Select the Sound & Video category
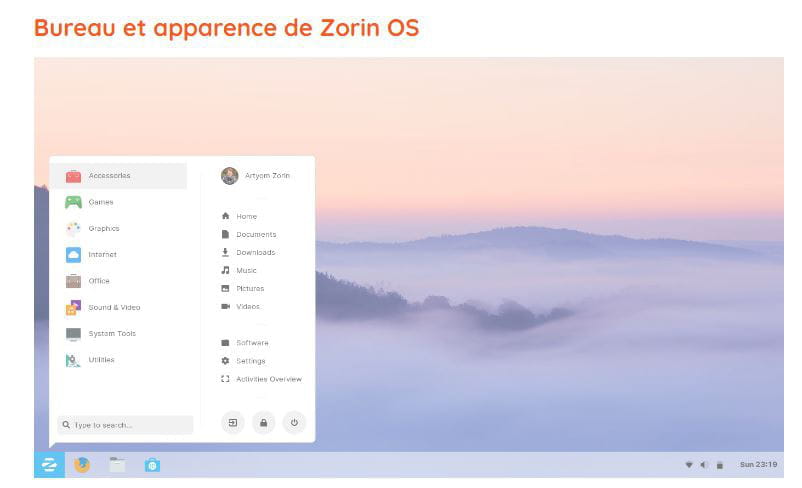This screenshot has height=488, width=802. [x=119, y=307]
